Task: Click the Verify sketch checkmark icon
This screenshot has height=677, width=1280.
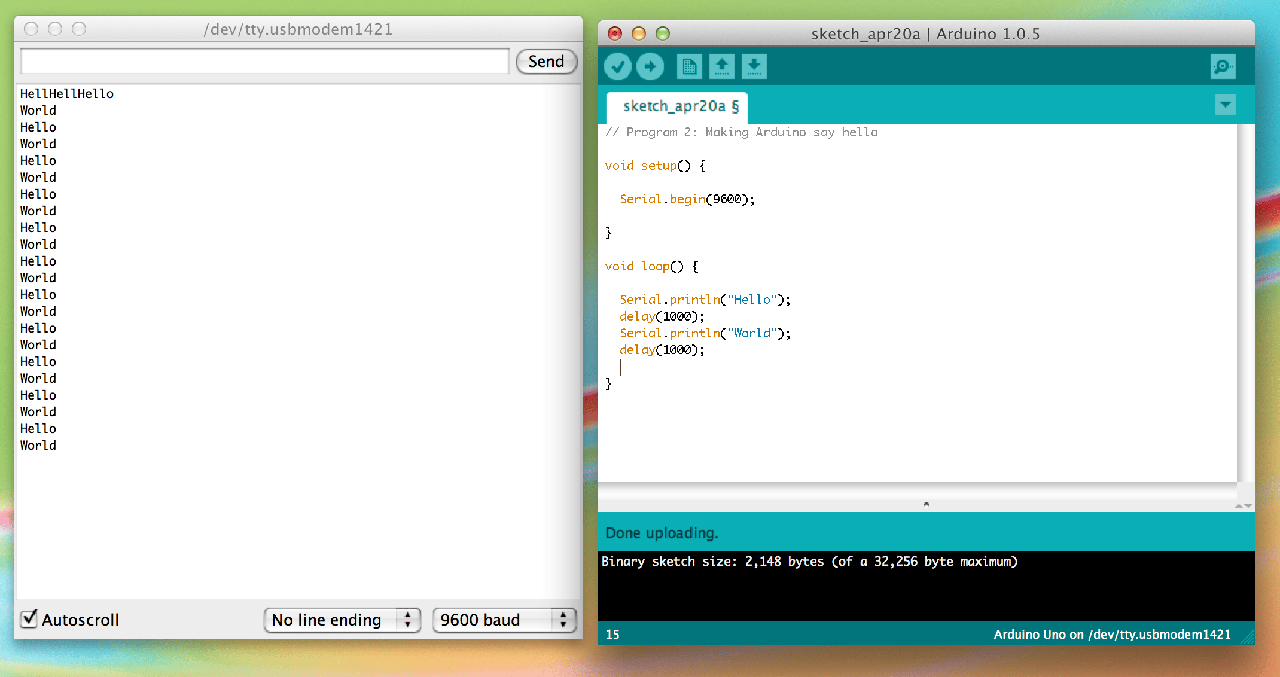Action: pyautogui.click(x=618, y=67)
